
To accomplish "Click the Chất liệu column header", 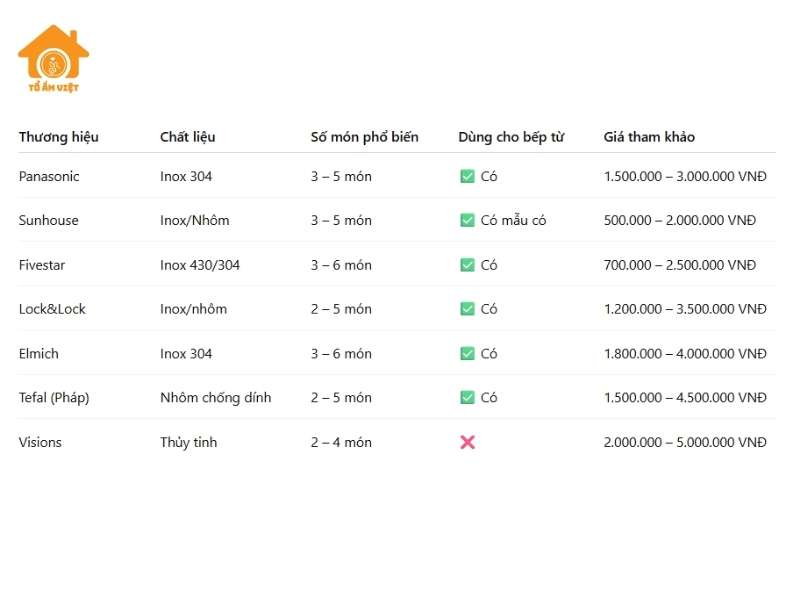I will tap(187, 137).
